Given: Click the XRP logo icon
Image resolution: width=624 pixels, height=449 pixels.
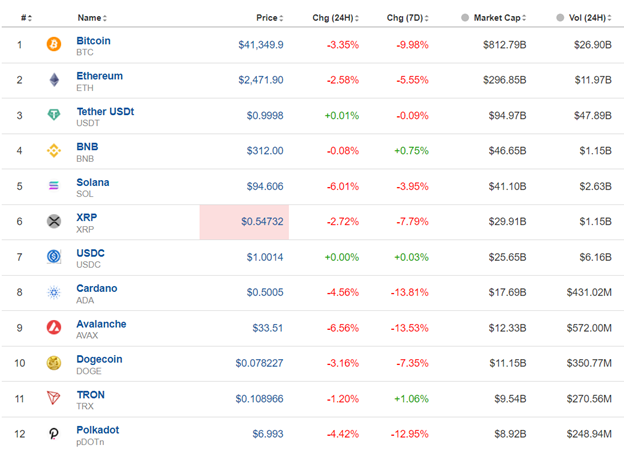Looking at the screenshot, I should [54, 221].
